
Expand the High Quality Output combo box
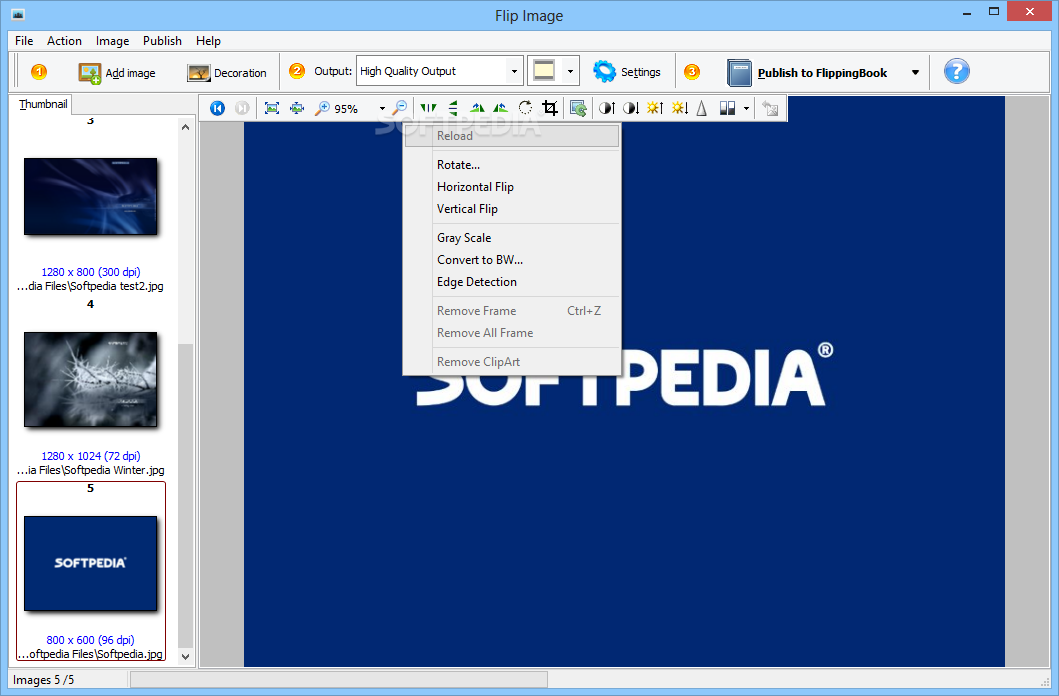pos(514,71)
